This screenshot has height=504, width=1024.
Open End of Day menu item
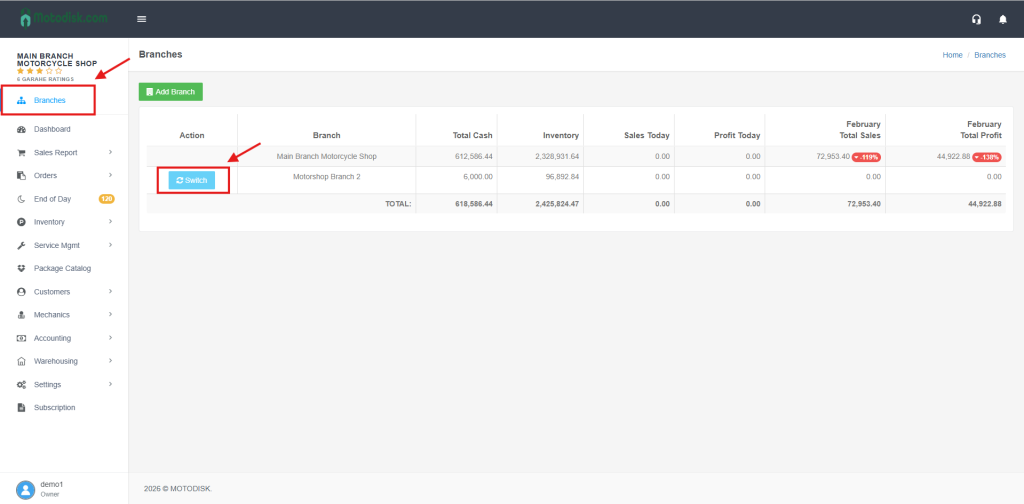coord(52,199)
